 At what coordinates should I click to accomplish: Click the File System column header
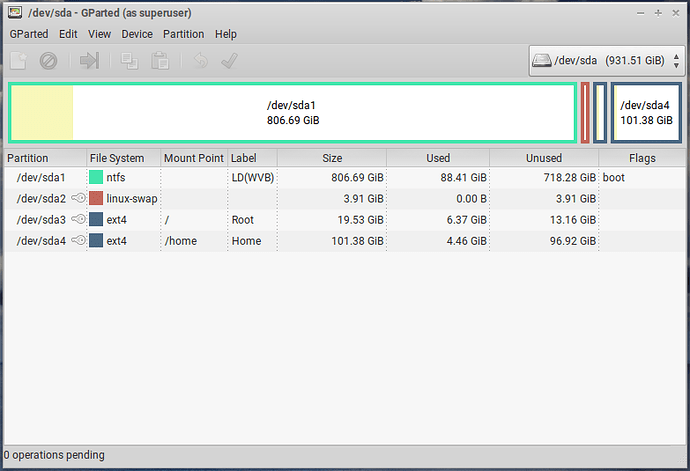point(124,158)
